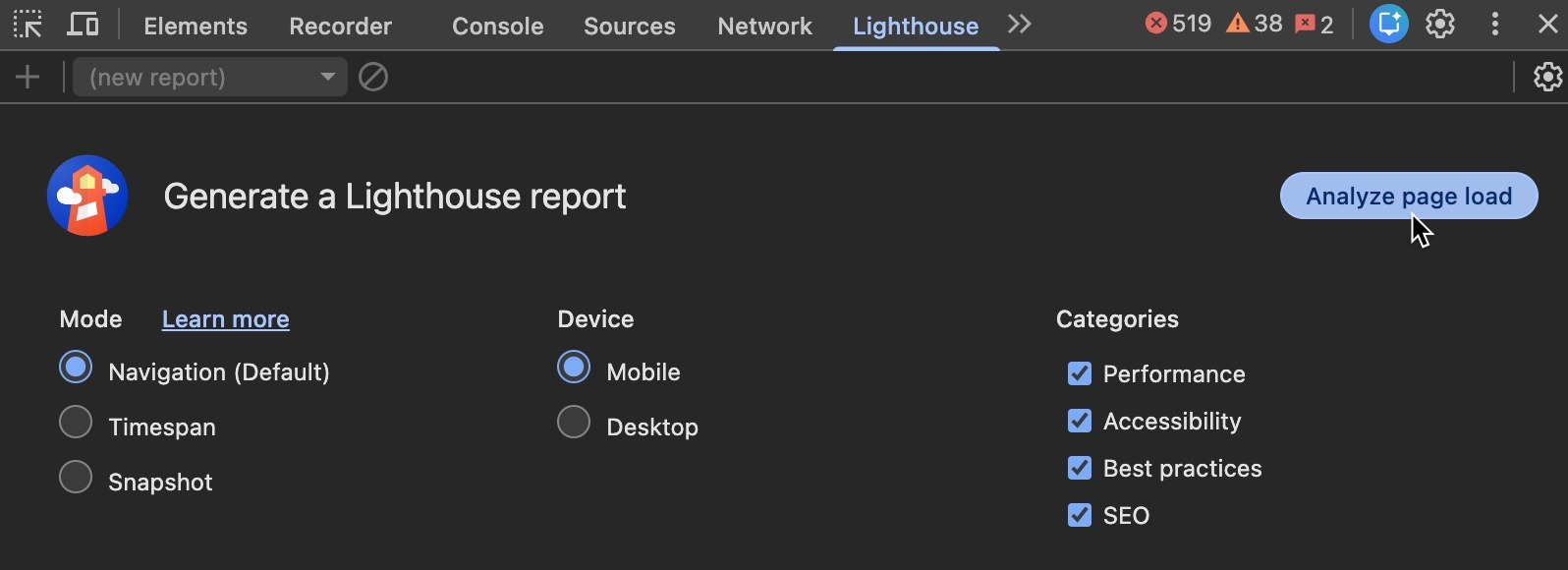Show more DevTools tabs via chevrons
1568x570 pixels.
click(x=1020, y=24)
